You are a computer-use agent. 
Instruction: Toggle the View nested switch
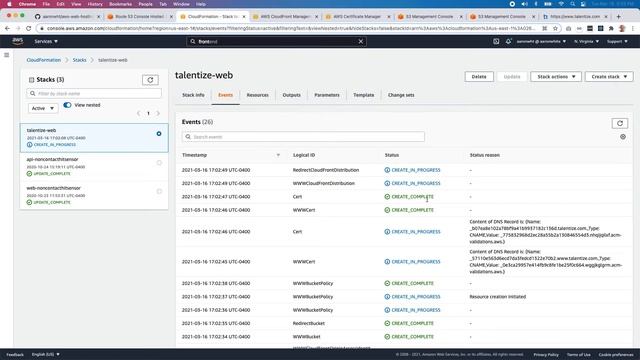point(67,105)
